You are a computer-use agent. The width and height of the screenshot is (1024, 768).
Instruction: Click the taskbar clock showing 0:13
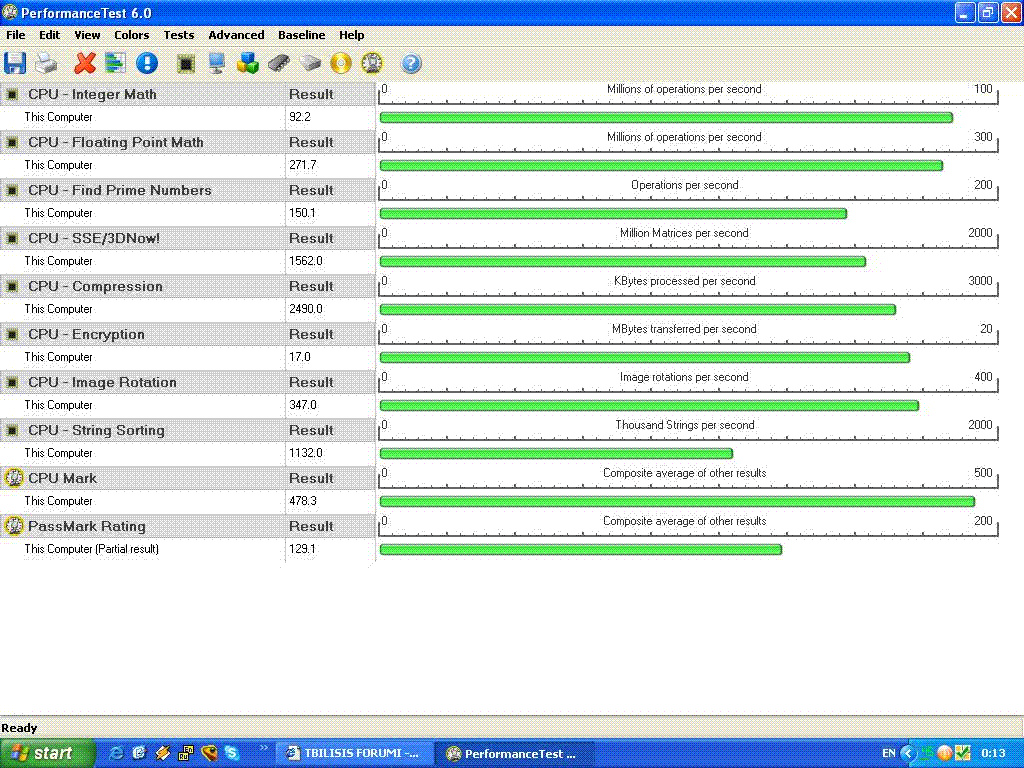pos(993,753)
